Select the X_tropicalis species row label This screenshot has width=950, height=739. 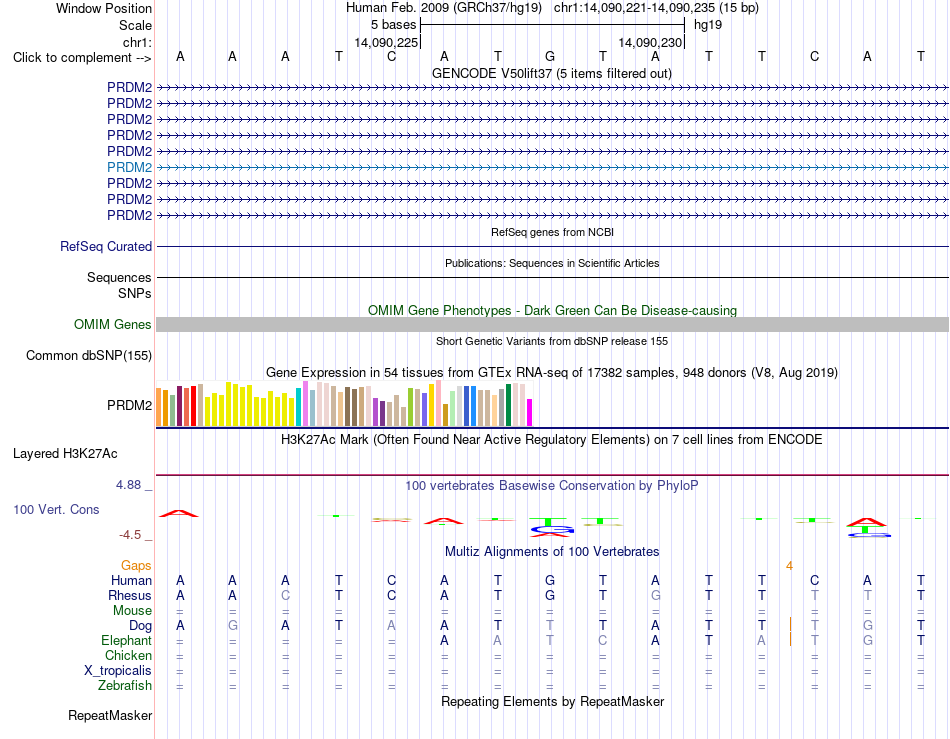coord(118,671)
